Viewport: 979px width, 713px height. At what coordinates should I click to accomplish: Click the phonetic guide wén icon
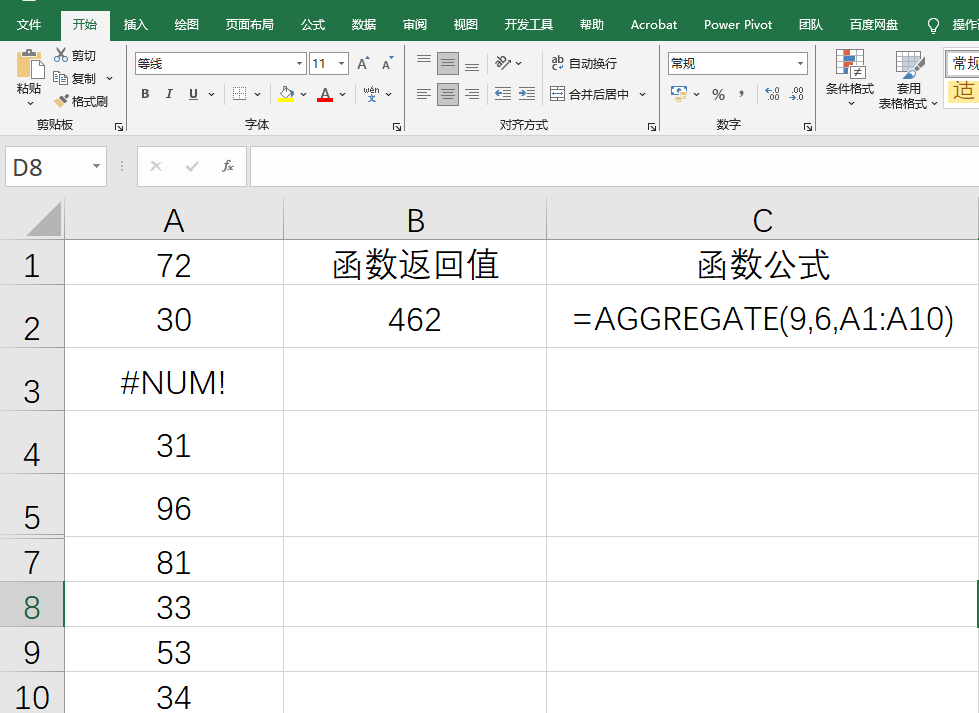click(371, 94)
